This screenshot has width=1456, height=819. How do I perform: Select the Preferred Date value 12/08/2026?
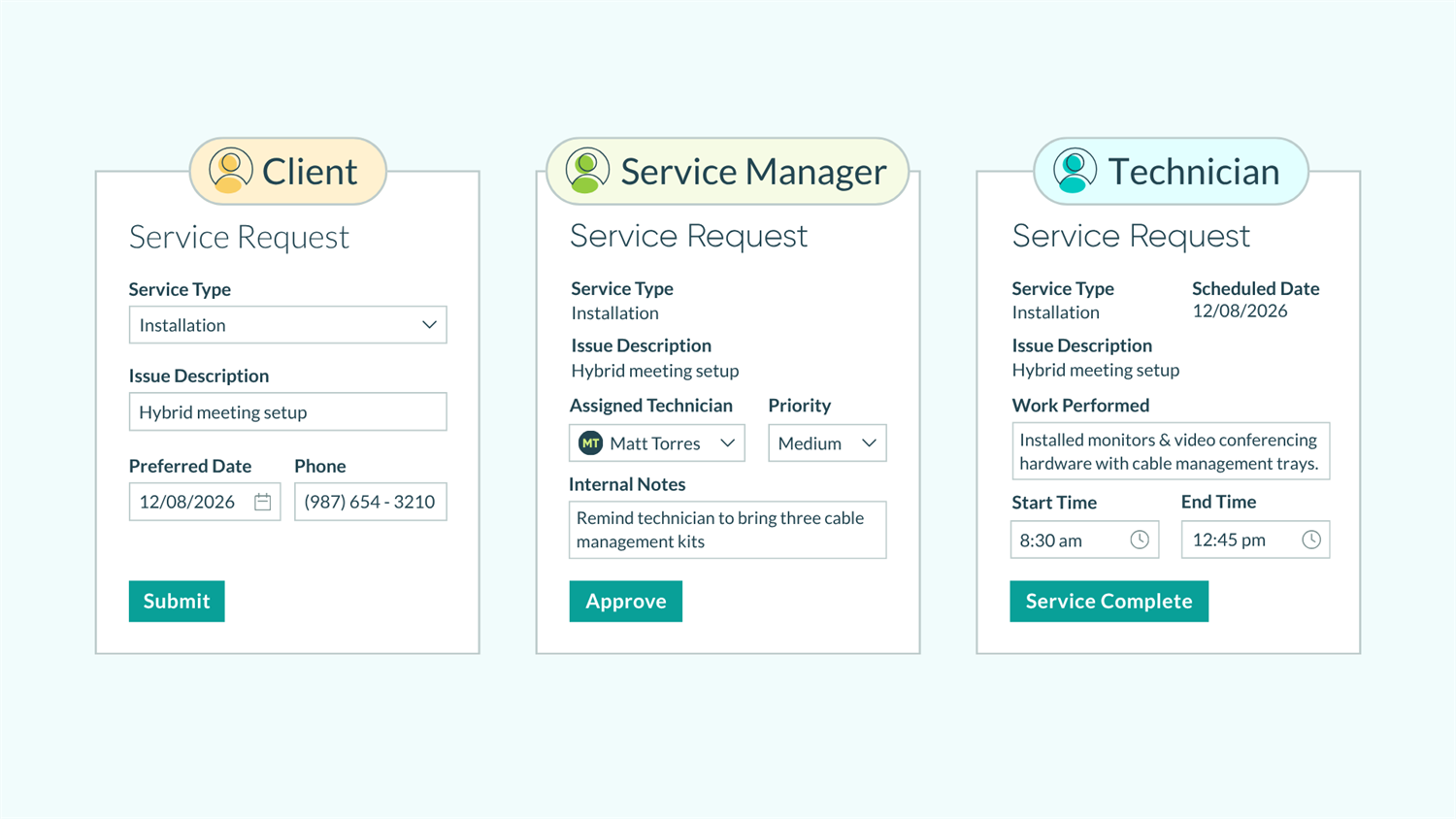click(186, 502)
